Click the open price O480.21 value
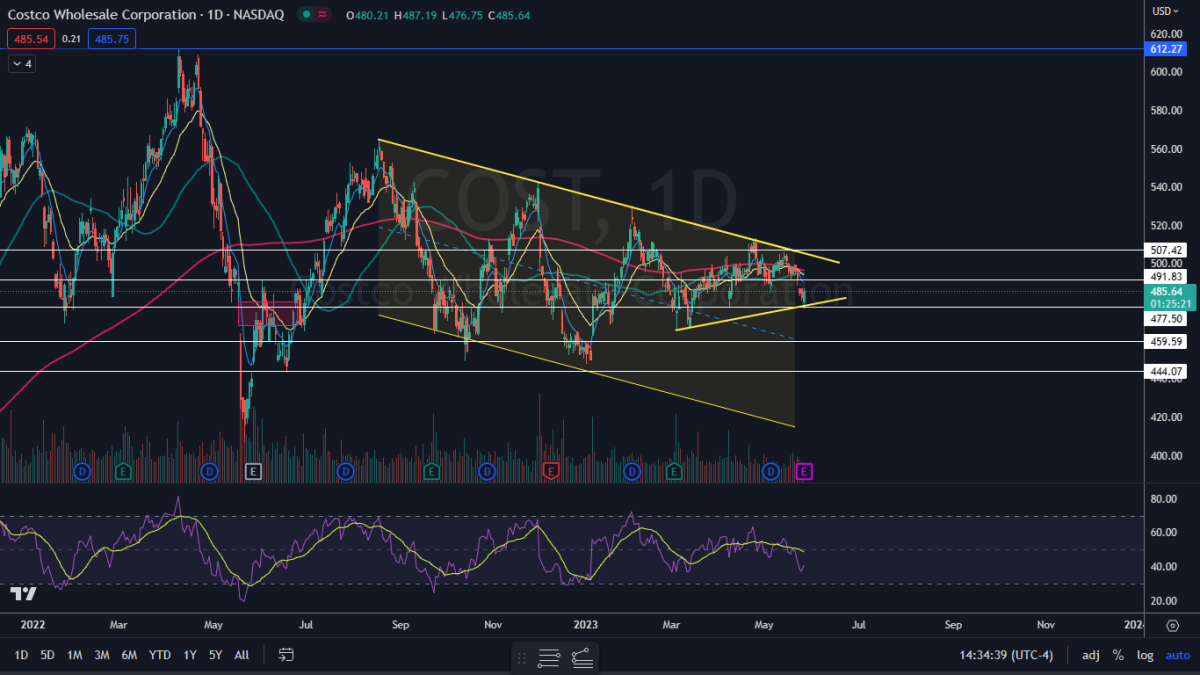The width and height of the screenshot is (1200, 675). [x=367, y=16]
